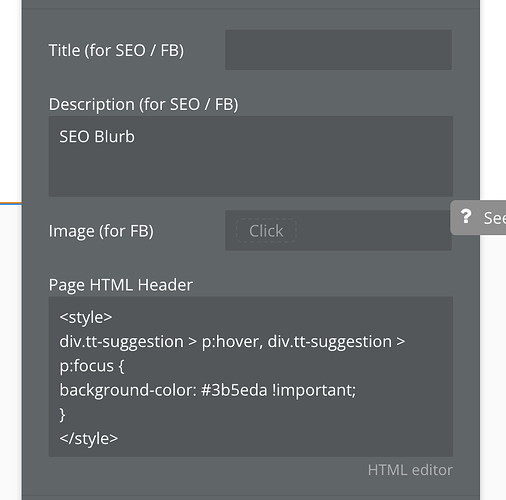Click the p:focus { line in the header code
Viewport: 506px width, 500px height.
[92, 366]
